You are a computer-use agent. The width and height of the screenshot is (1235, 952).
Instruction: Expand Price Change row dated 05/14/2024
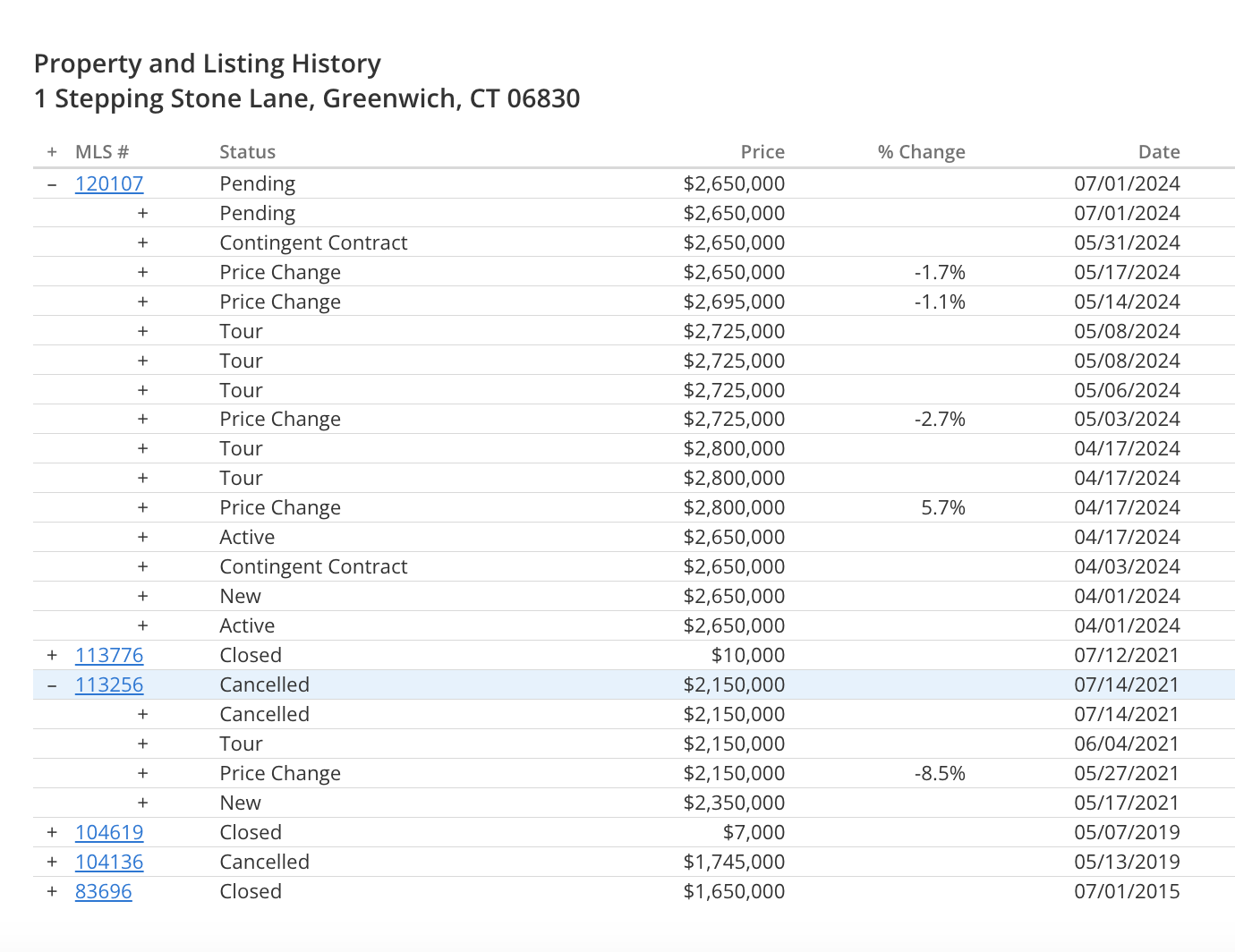[142, 302]
